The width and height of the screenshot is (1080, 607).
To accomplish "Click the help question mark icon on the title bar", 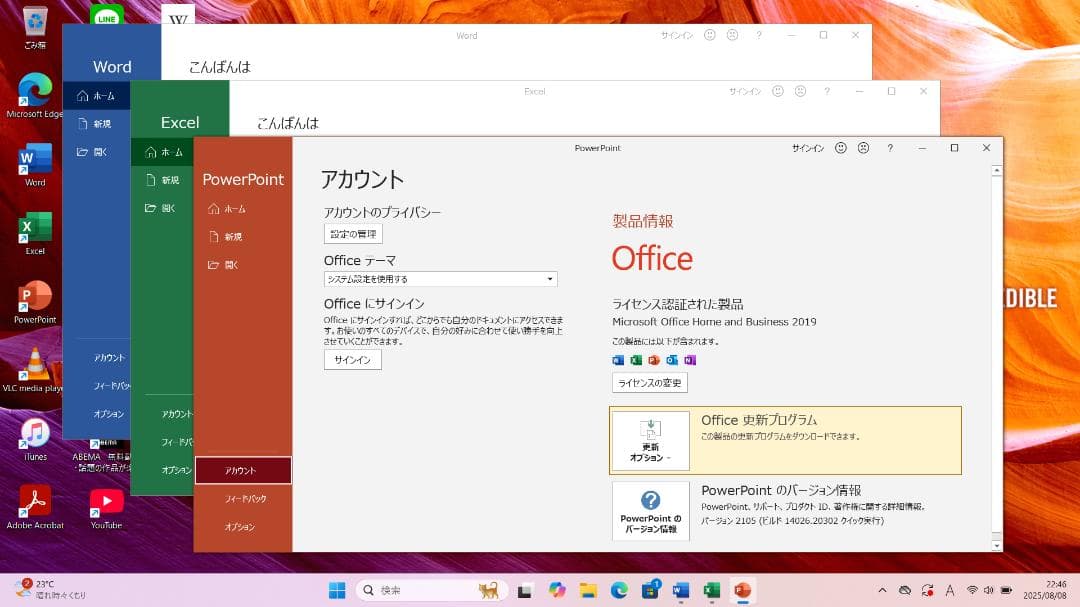I will (889, 147).
